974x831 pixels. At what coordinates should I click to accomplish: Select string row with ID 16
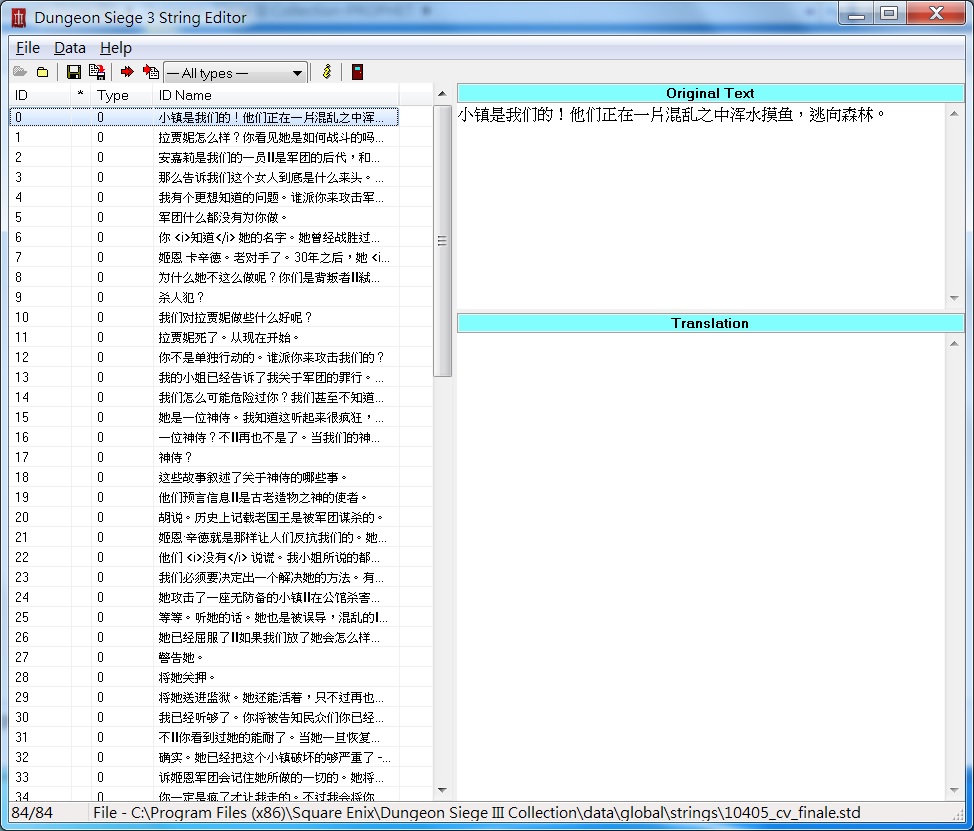204,437
